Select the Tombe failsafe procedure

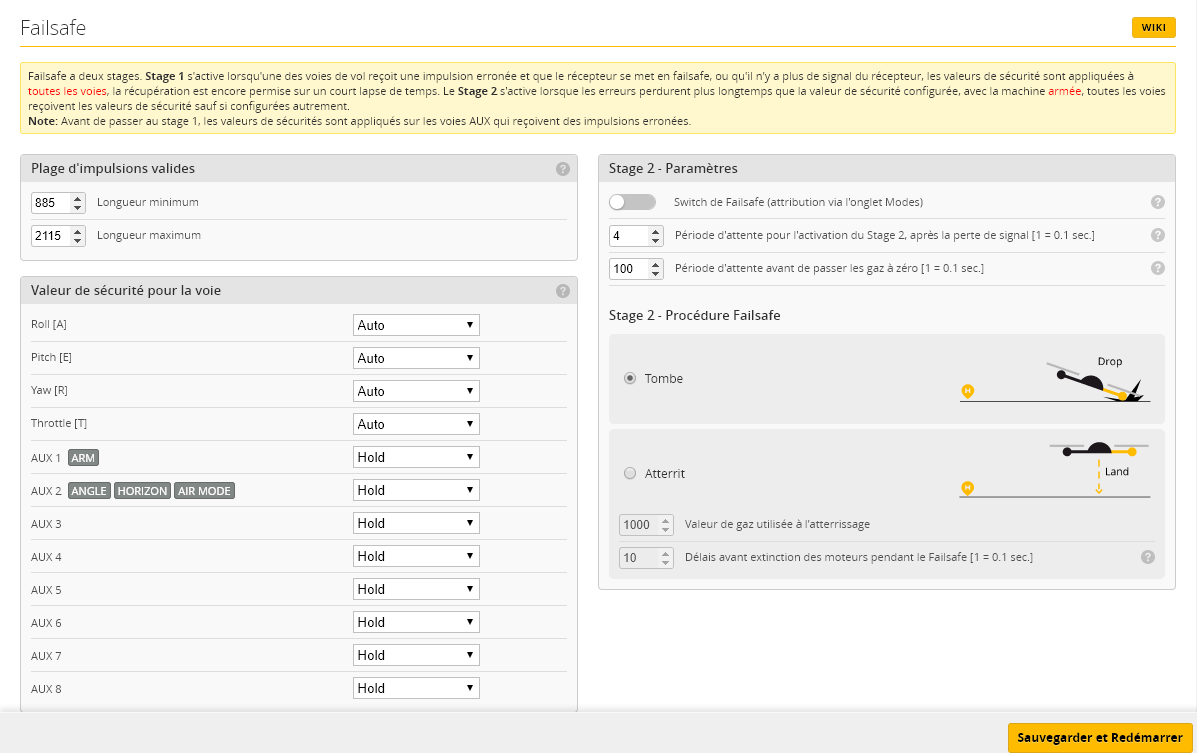[x=630, y=379]
